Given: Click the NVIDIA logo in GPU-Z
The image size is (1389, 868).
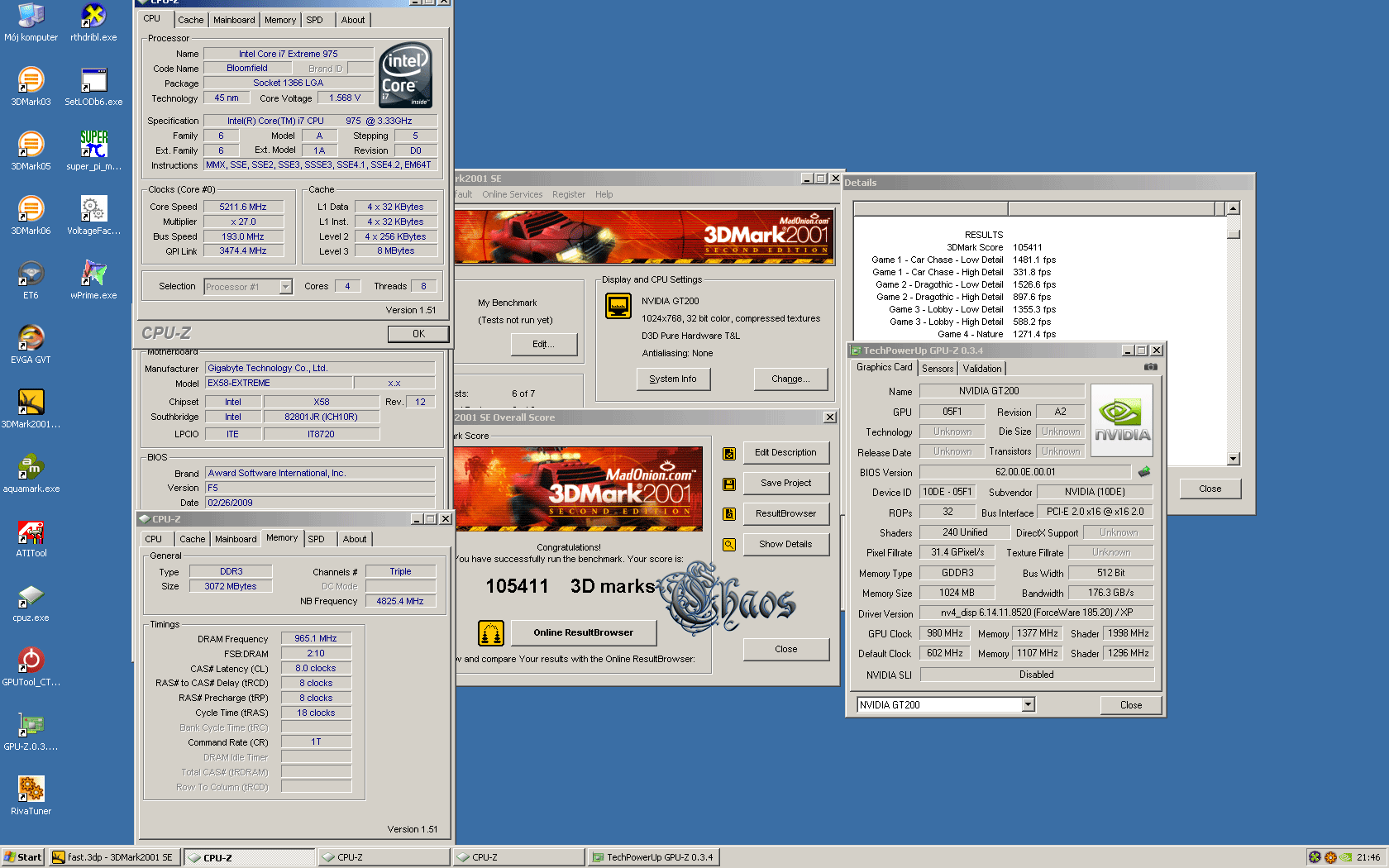Looking at the screenshot, I should pyautogui.click(x=1122, y=420).
